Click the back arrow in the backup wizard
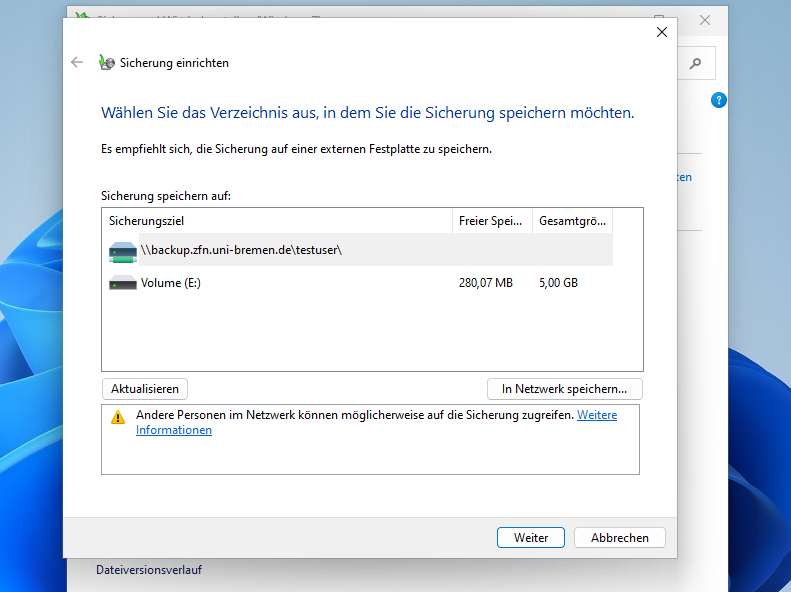Viewport: 791px width, 592px height. point(78,62)
